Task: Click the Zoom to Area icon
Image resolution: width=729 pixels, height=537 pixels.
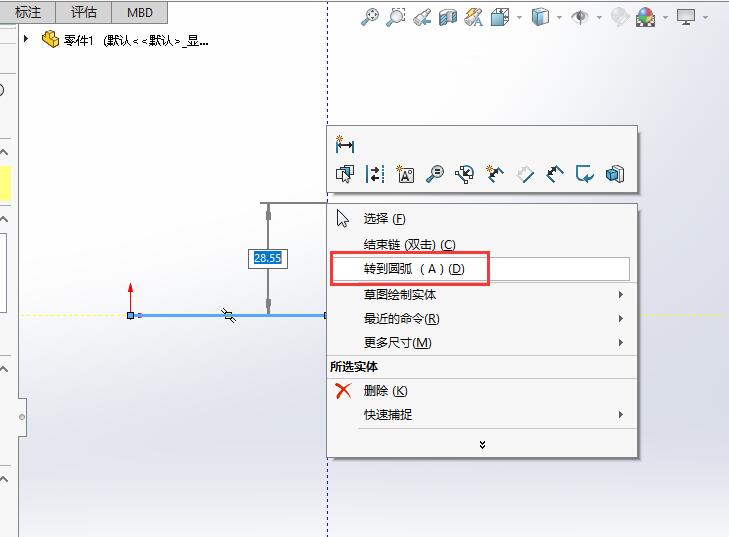Action: point(396,17)
